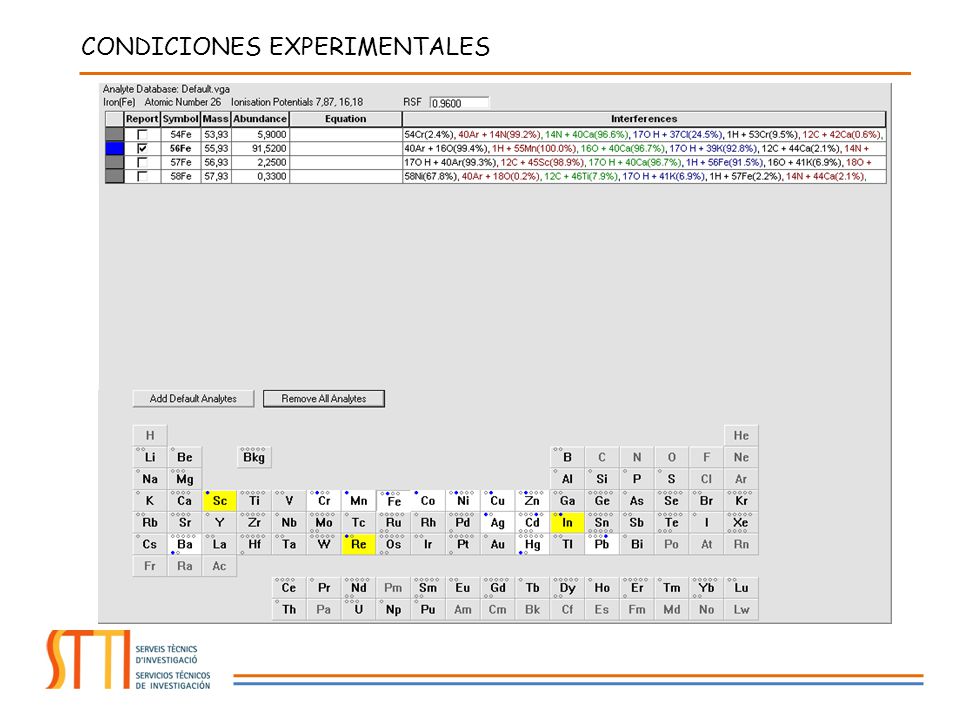Click the gray swatch for 54Fe row
The image size is (960, 720).
tap(114, 134)
